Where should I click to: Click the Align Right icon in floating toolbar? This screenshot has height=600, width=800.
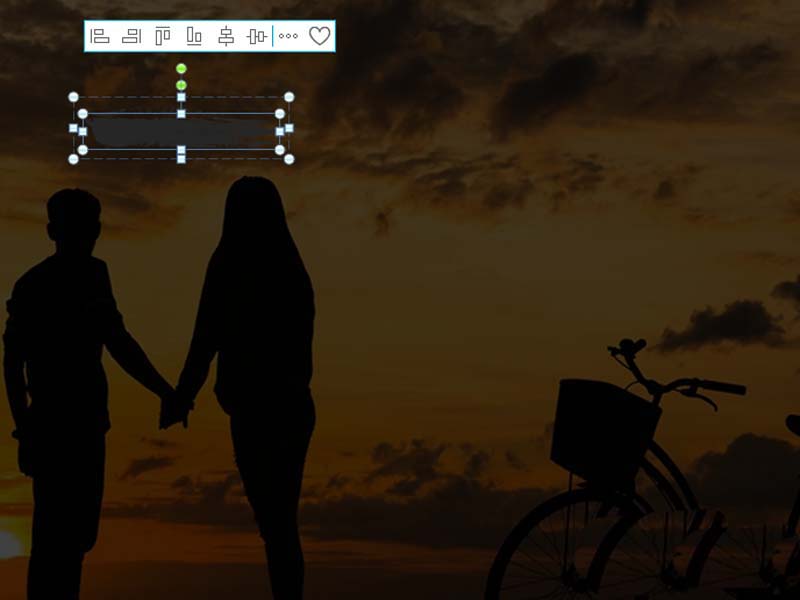[x=131, y=36]
